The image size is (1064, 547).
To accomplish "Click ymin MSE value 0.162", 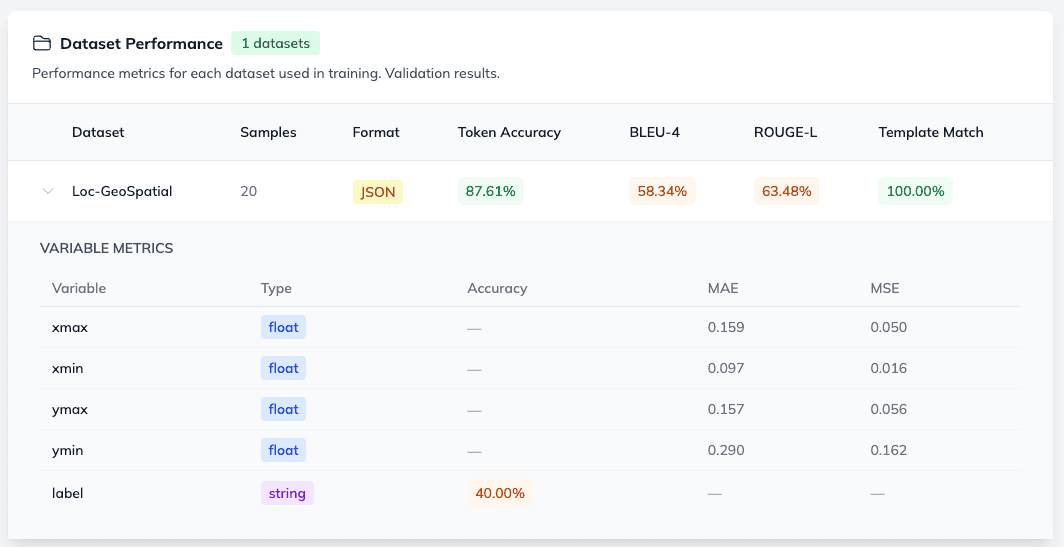I will click(x=889, y=451).
